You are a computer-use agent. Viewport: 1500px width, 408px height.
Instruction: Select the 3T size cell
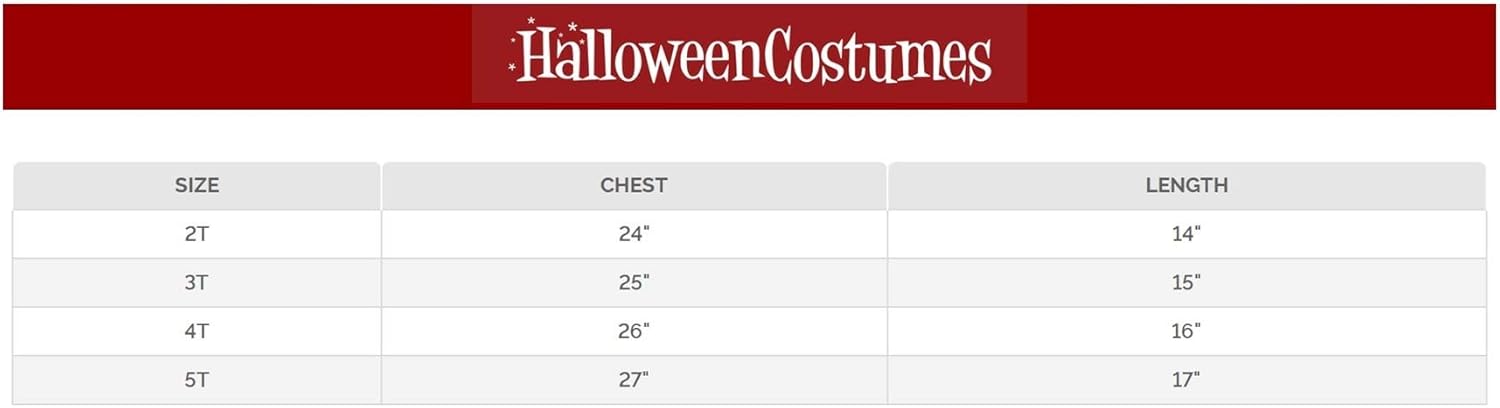[x=197, y=282]
